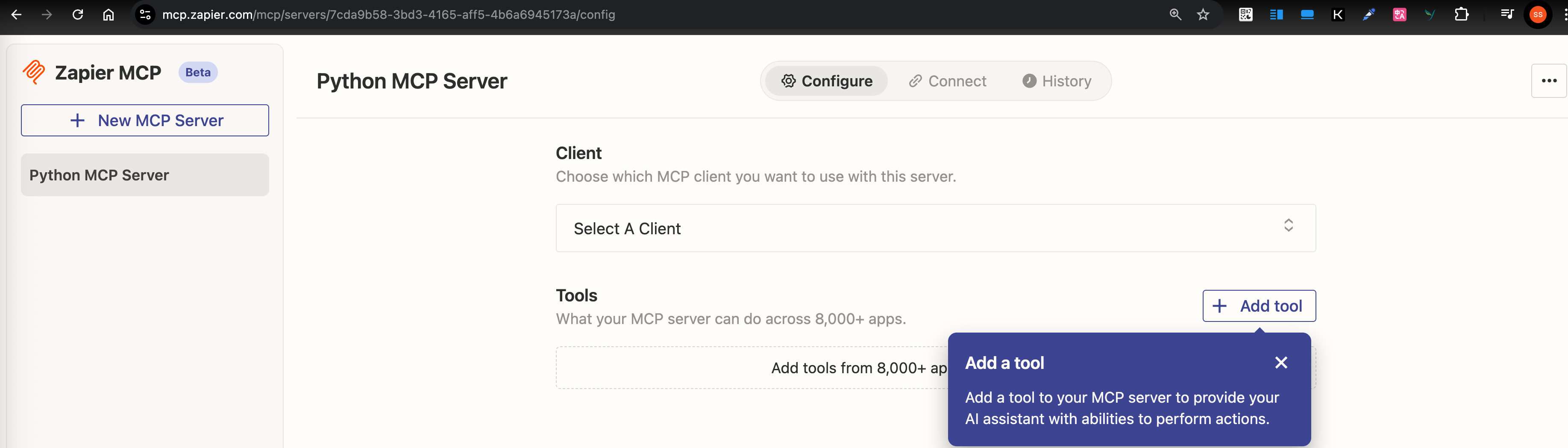Open the eyedropper color picker extension
This screenshot has height=448, width=1568.
click(1368, 15)
